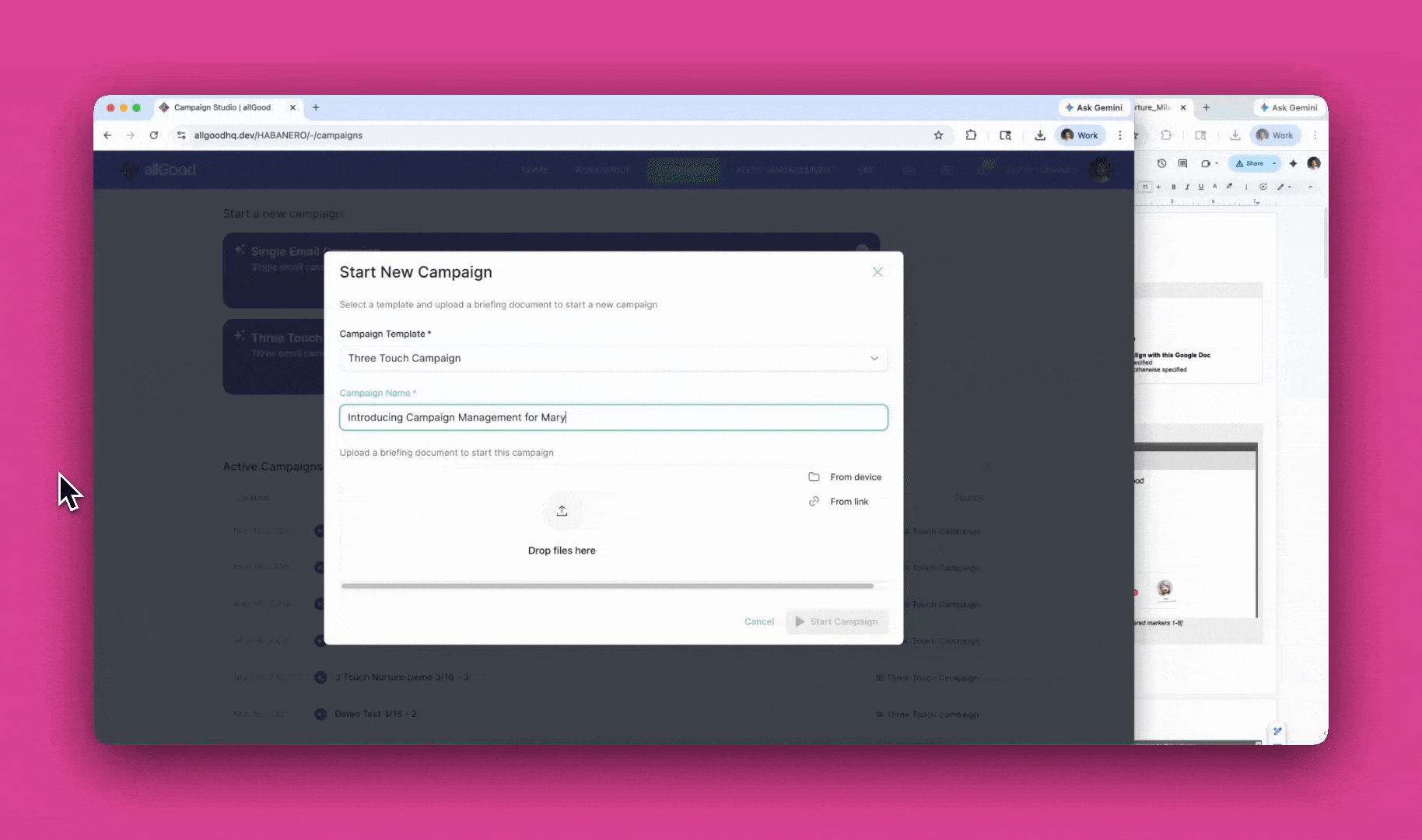
Task: Open Chrome's three-dot menu
Action: click(1120, 135)
